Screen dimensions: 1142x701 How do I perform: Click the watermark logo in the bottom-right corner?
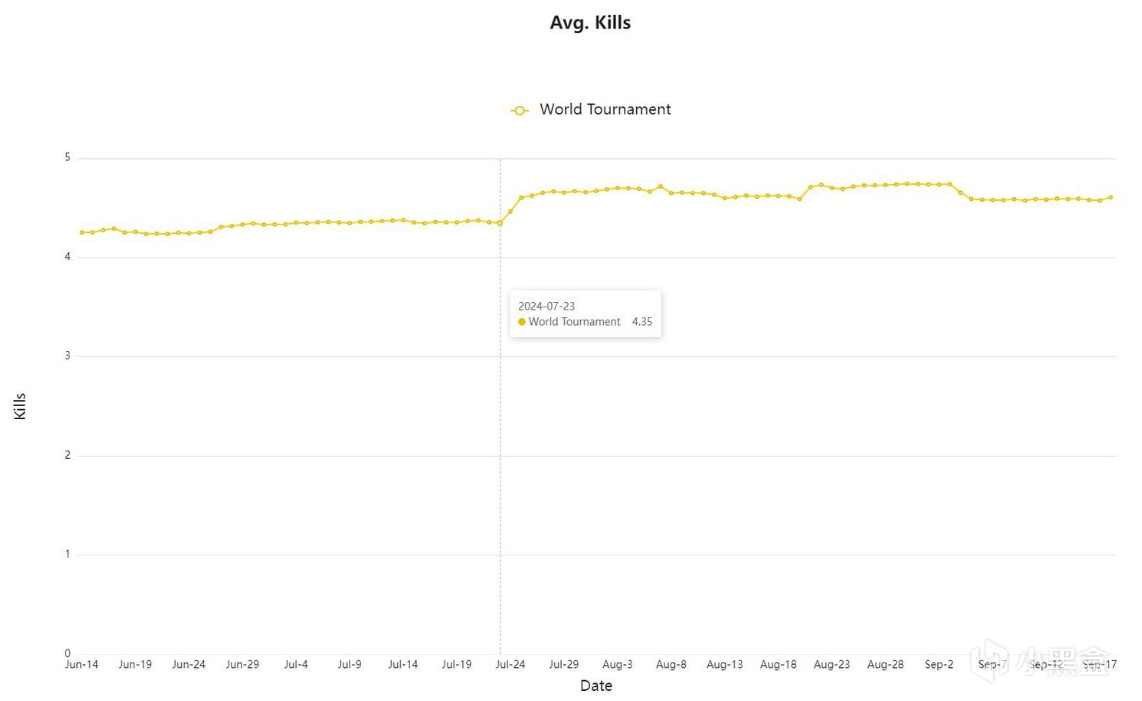tap(1064, 662)
